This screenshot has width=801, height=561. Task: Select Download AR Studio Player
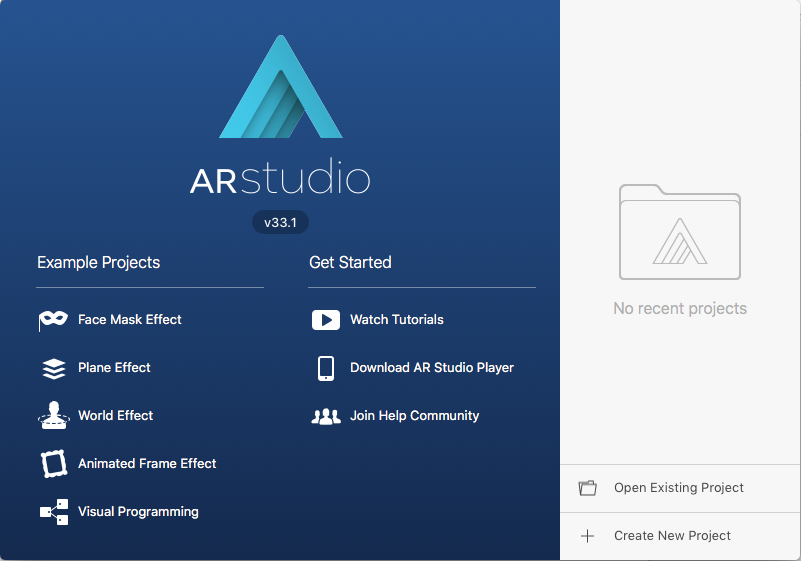tap(432, 368)
